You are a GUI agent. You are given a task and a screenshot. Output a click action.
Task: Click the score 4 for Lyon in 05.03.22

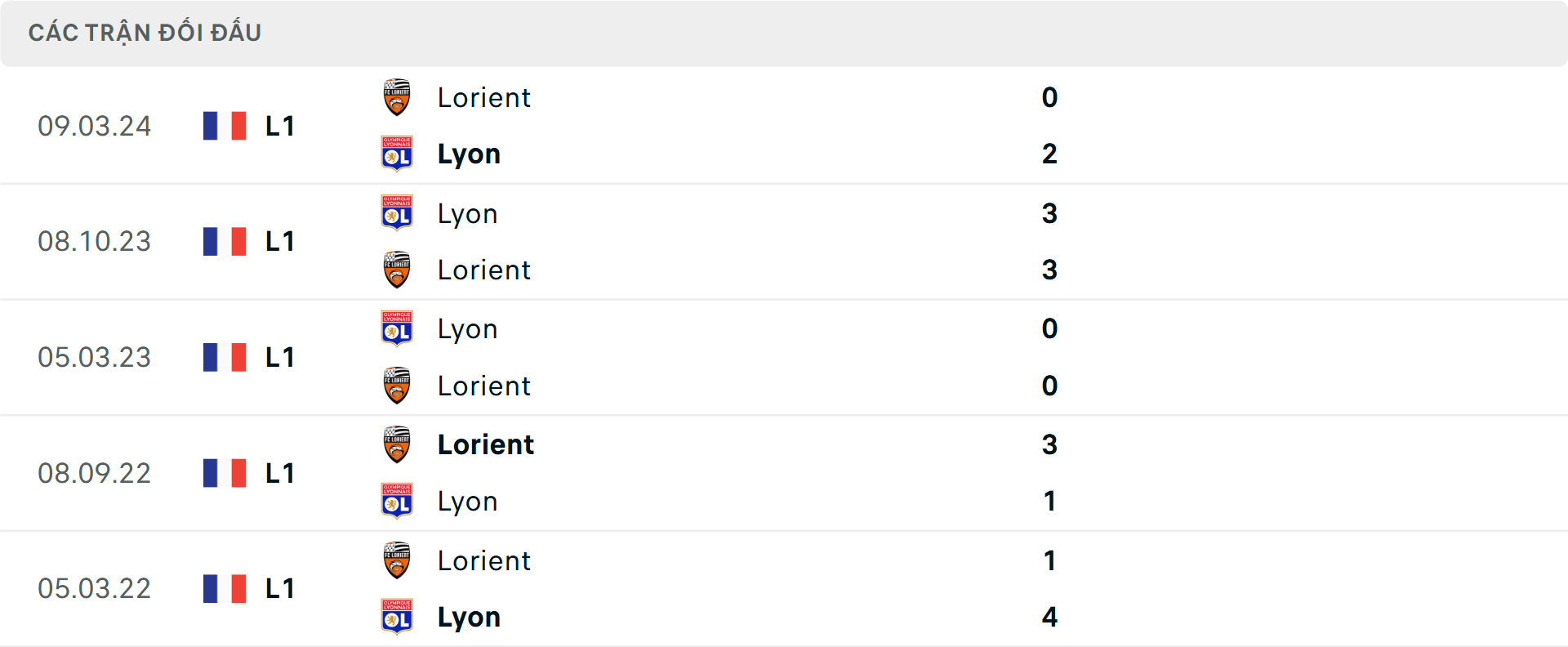(1050, 617)
